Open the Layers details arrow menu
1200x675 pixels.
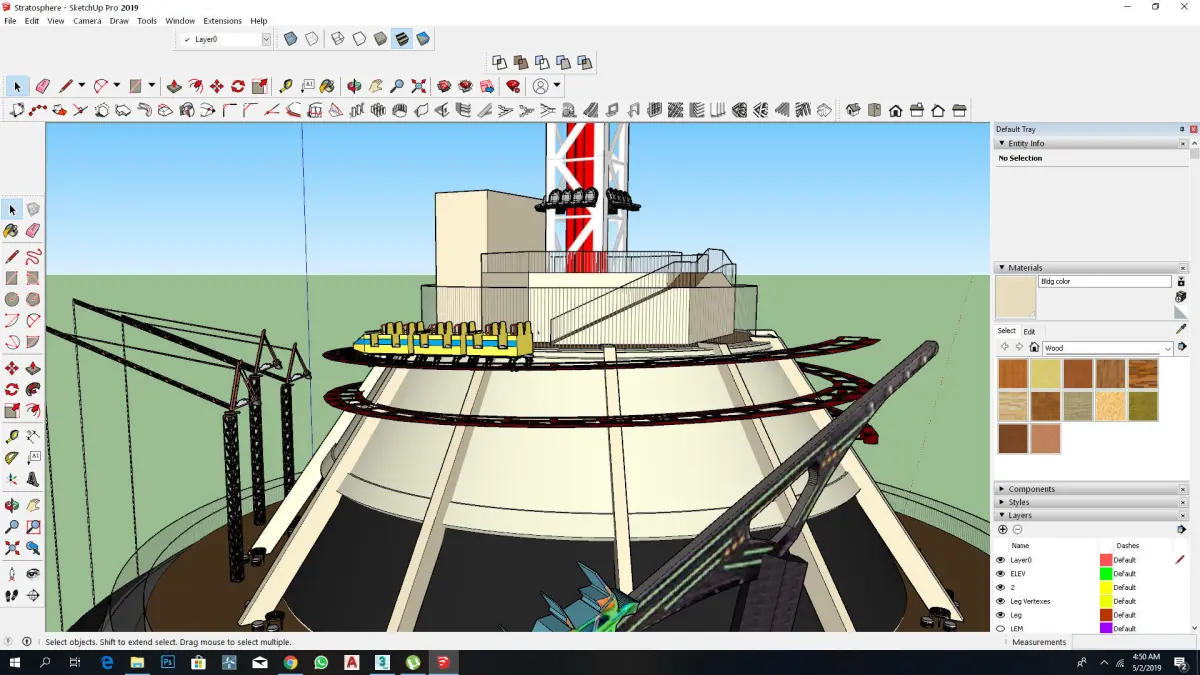(1181, 529)
